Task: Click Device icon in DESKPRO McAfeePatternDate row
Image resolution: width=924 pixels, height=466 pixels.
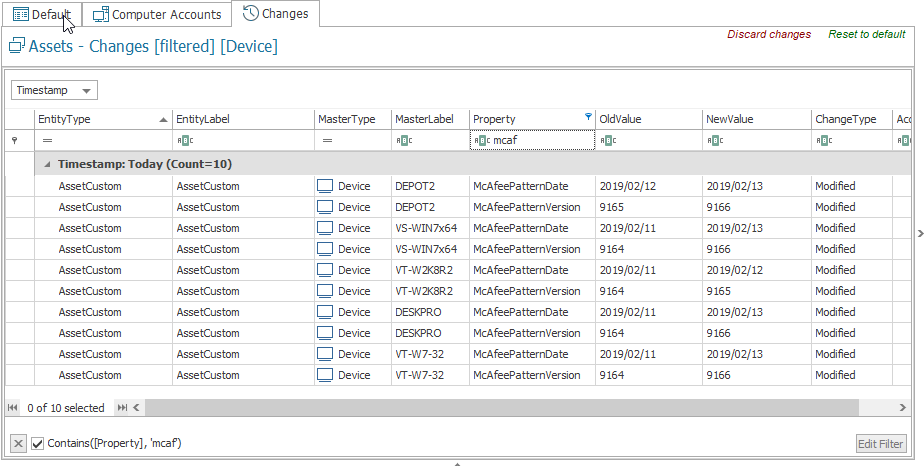Action: pos(325,312)
